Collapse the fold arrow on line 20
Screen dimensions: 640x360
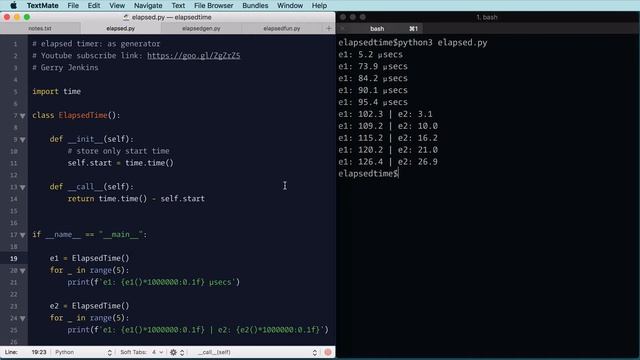point(23,271)
